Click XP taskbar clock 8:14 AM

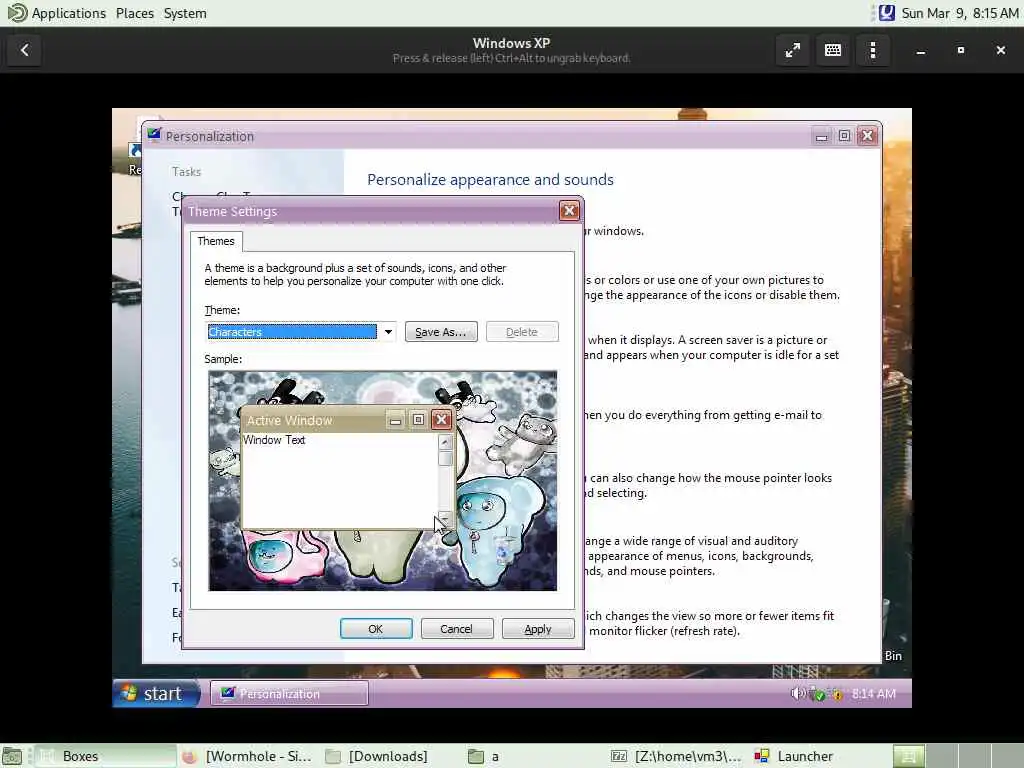(x=874, y=694)
